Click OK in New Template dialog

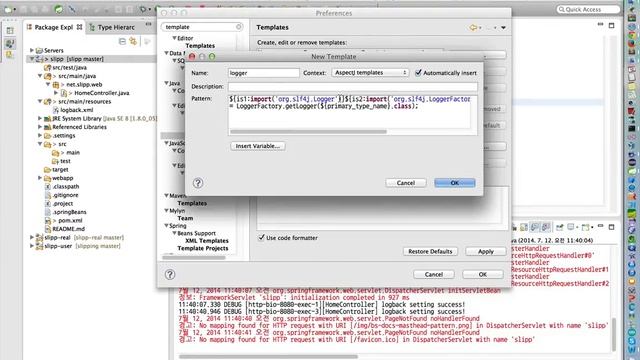coord(455,183)
